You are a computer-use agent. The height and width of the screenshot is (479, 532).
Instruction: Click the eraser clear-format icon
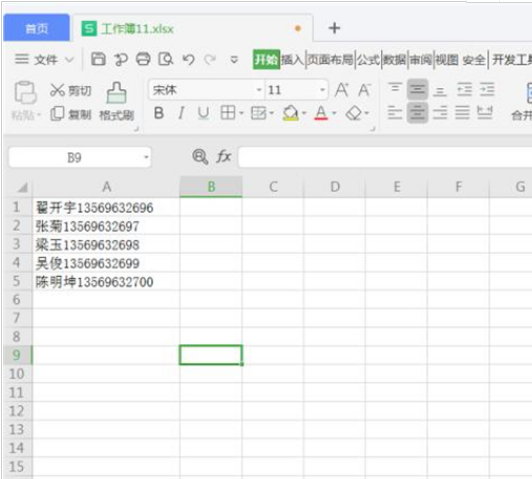[354, 113]
